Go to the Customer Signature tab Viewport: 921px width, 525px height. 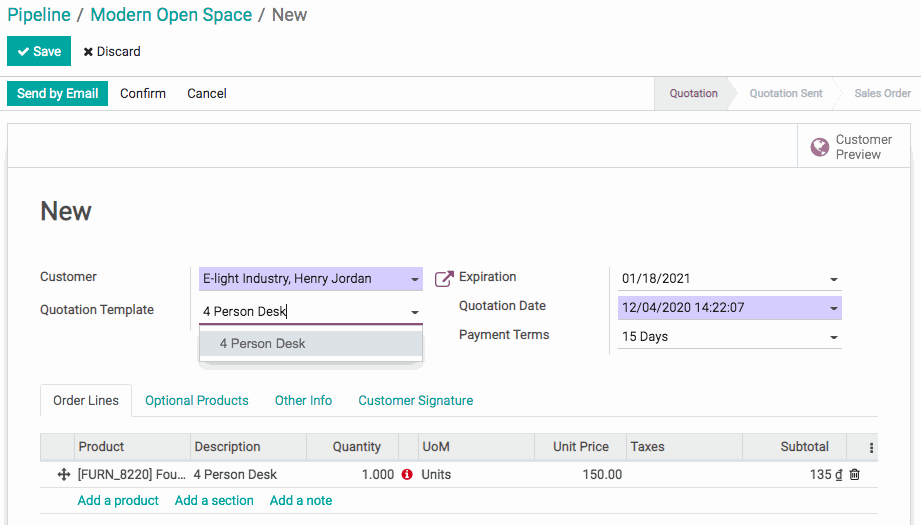[x=416, y=401]
